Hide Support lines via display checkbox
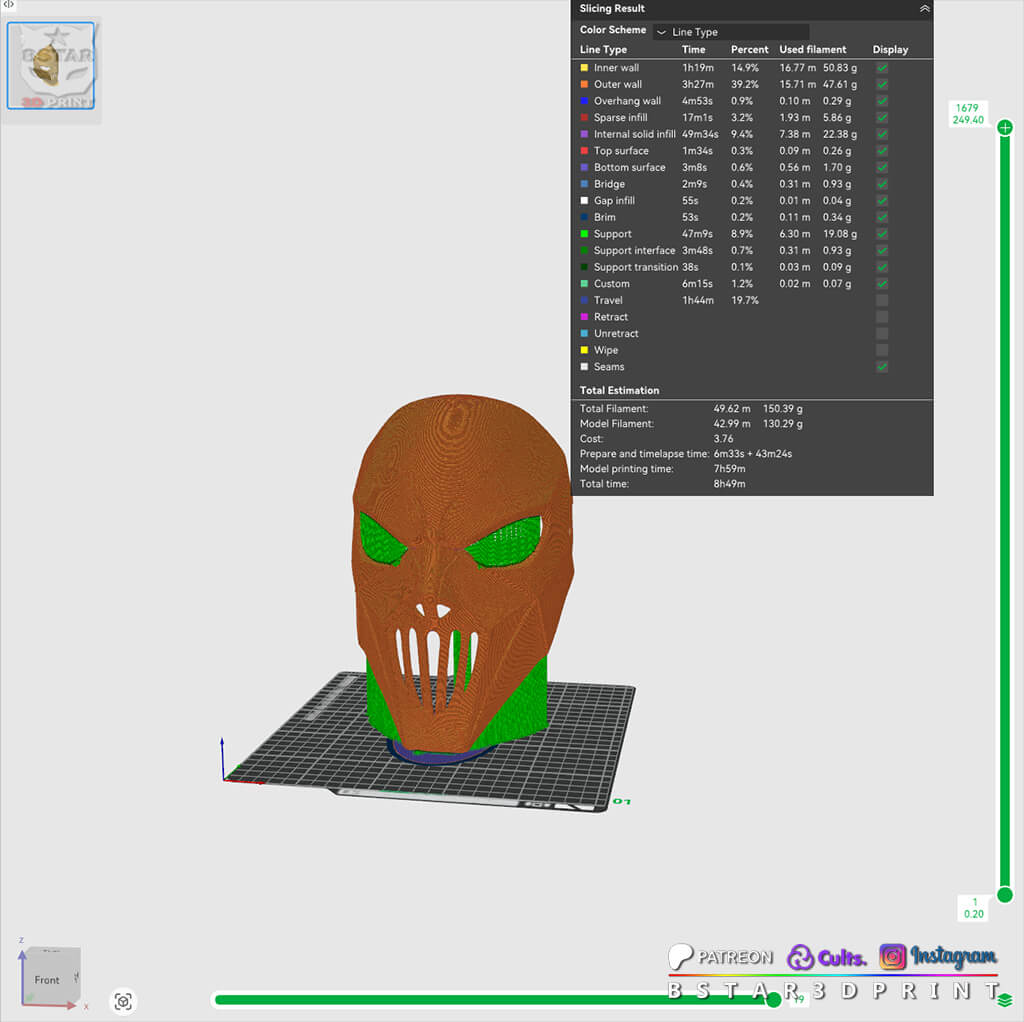 pos(882,234)
